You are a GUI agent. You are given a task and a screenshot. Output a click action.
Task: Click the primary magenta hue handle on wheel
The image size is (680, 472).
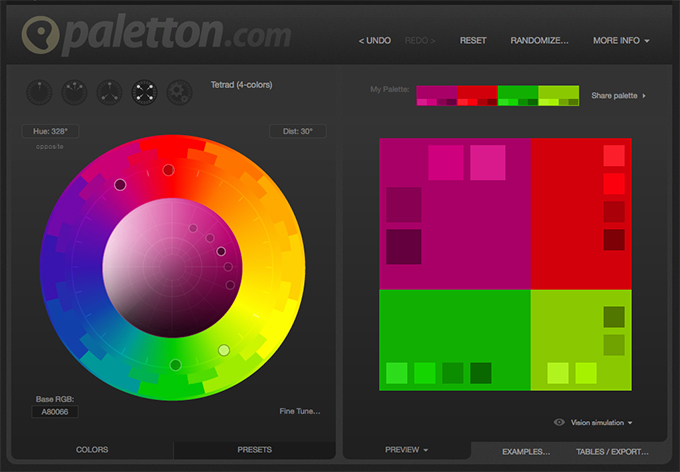120,185
